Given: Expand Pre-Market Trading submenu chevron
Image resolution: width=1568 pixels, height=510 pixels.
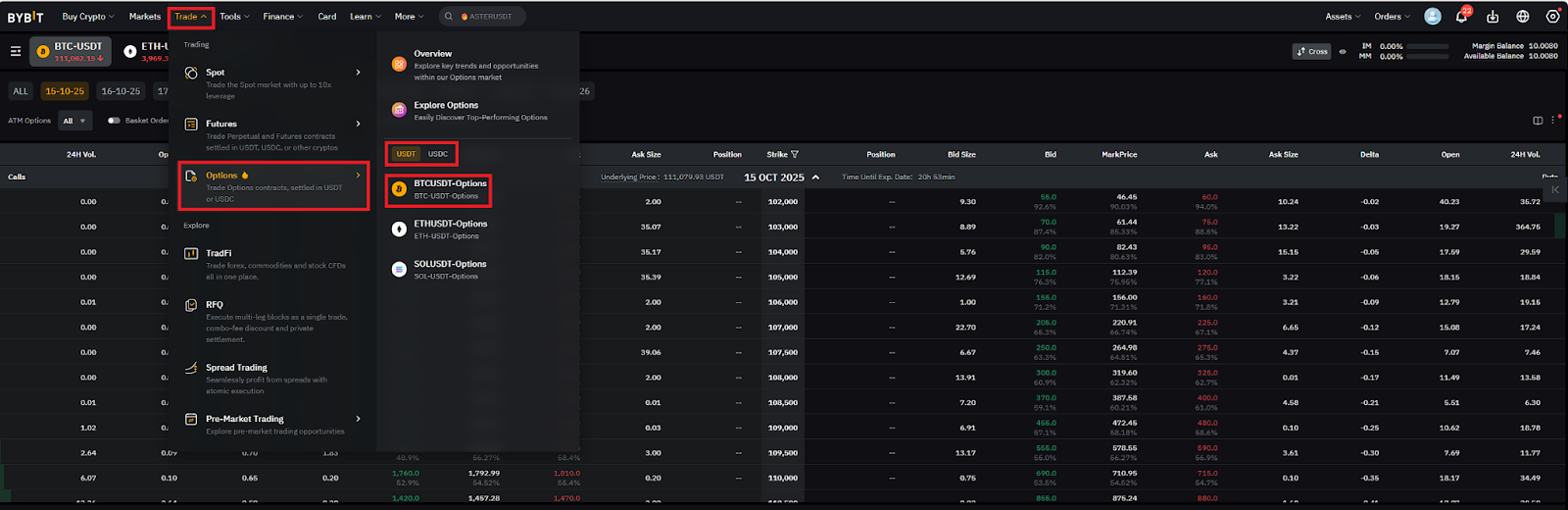Looking at the screenshot, I should click(x=358, y=419).
